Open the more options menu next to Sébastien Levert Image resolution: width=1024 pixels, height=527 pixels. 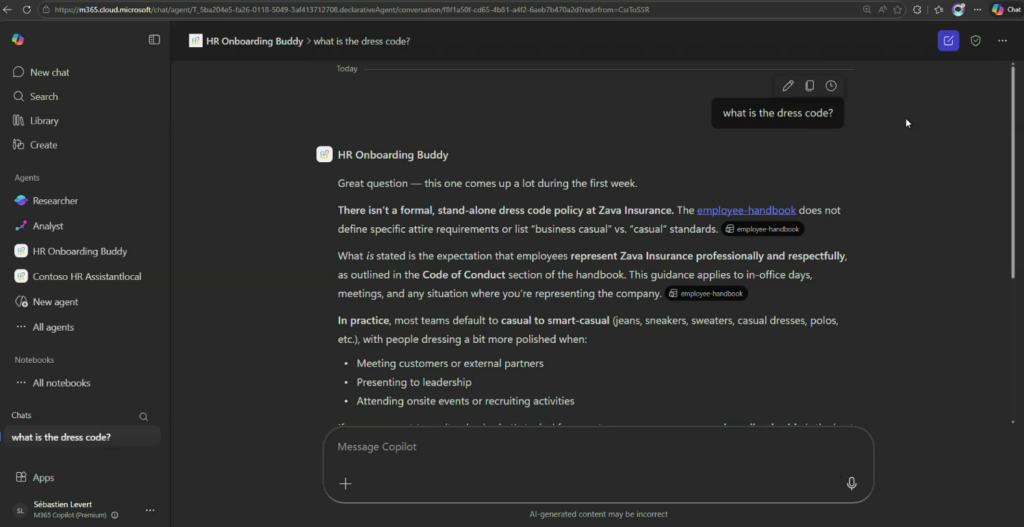pyautogui.click(x=150, y=510)
